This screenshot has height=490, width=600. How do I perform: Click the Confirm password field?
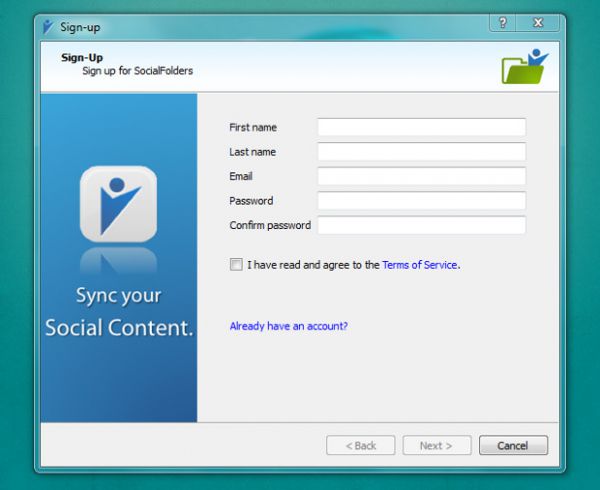[x=421, y=225]
